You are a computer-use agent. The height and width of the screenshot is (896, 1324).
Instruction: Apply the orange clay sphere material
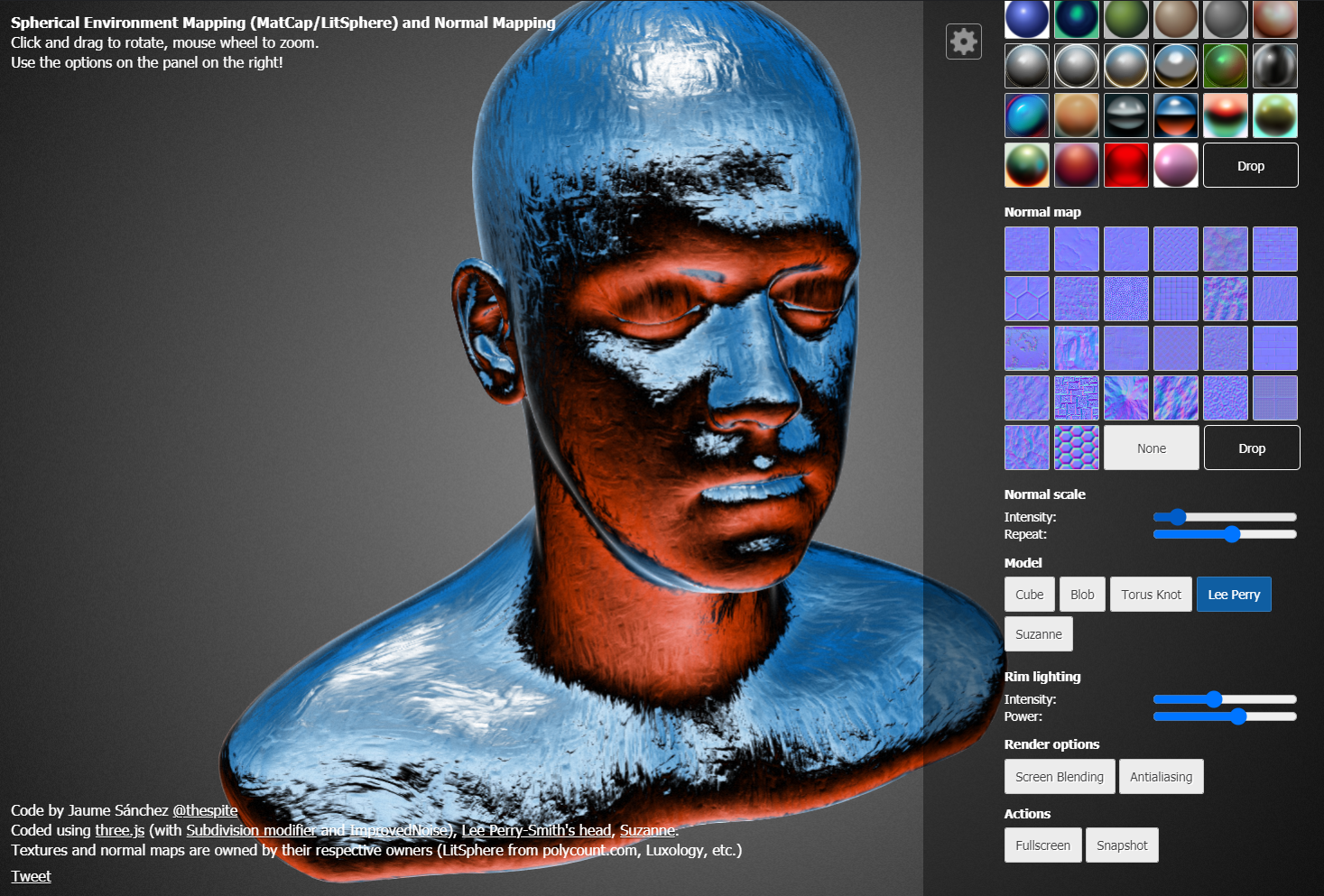click(1077, 115)
